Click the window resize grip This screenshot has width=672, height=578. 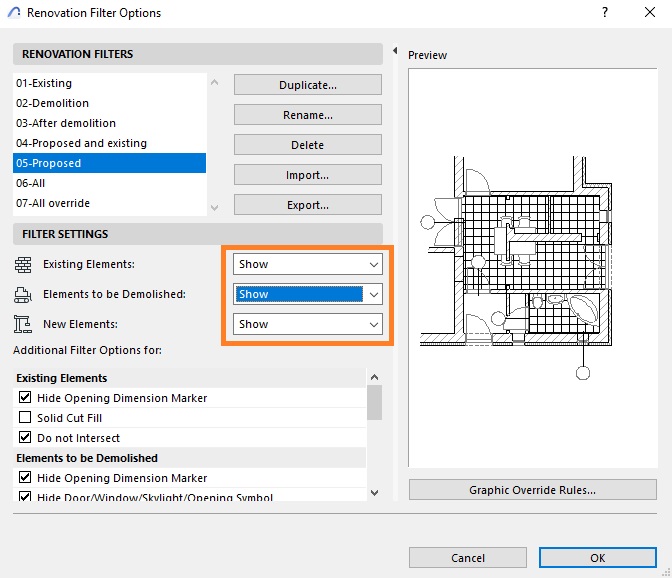(666, 573)
